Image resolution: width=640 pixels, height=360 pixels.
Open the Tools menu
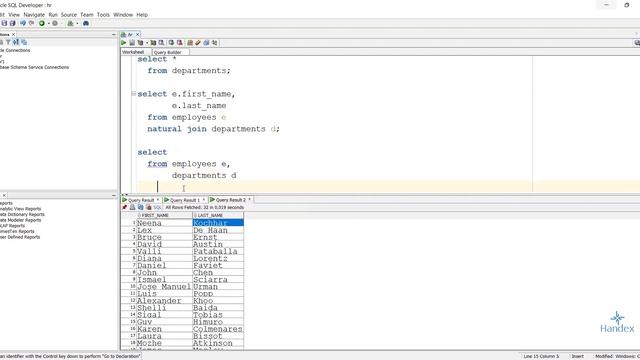(x=103, y=15)
